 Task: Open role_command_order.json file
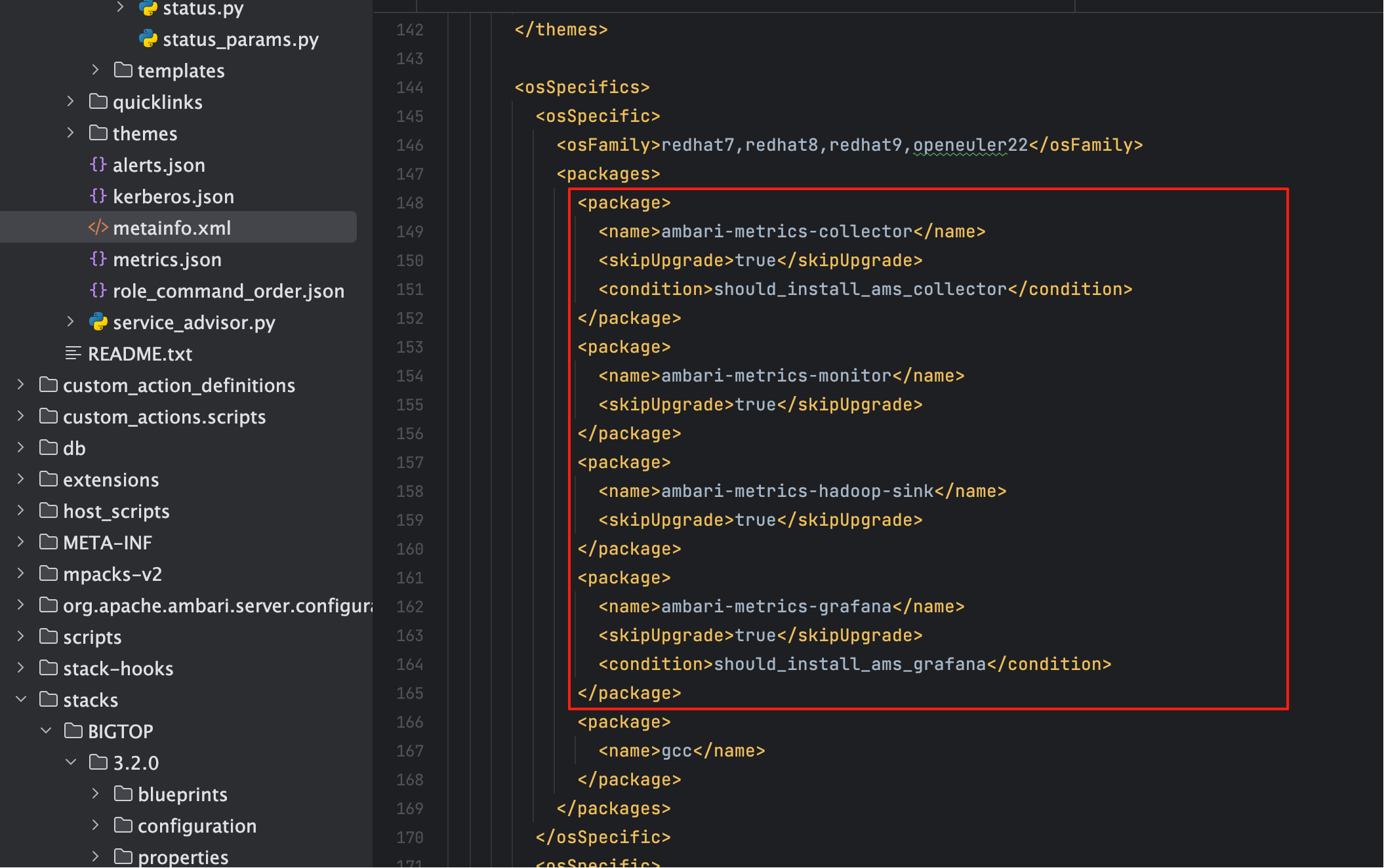coord(228,291)
